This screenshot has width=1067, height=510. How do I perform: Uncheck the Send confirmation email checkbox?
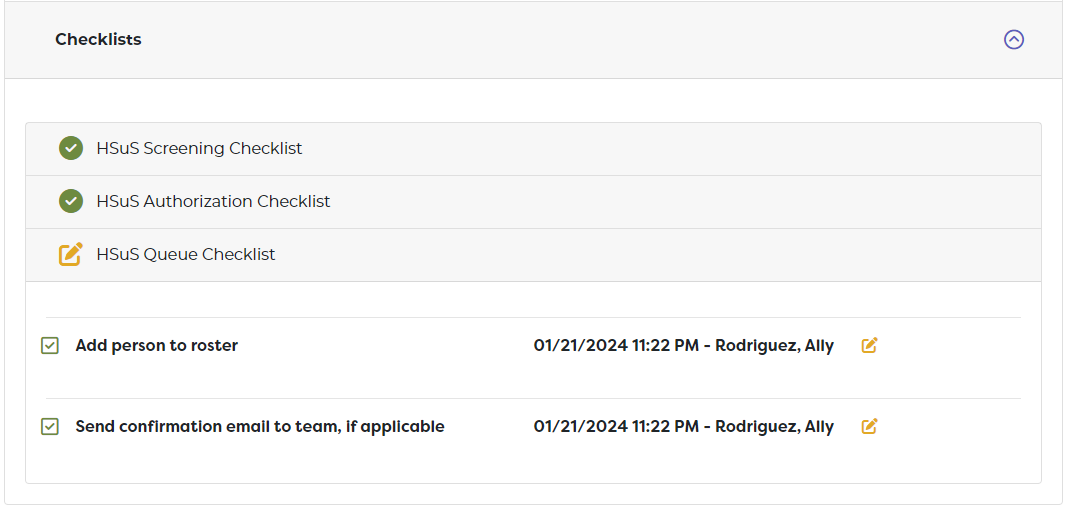click(x=50, y=427)
